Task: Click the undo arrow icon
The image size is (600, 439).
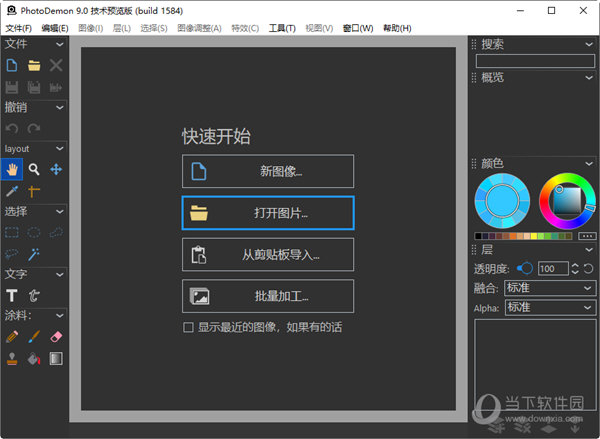Action: 12,129
